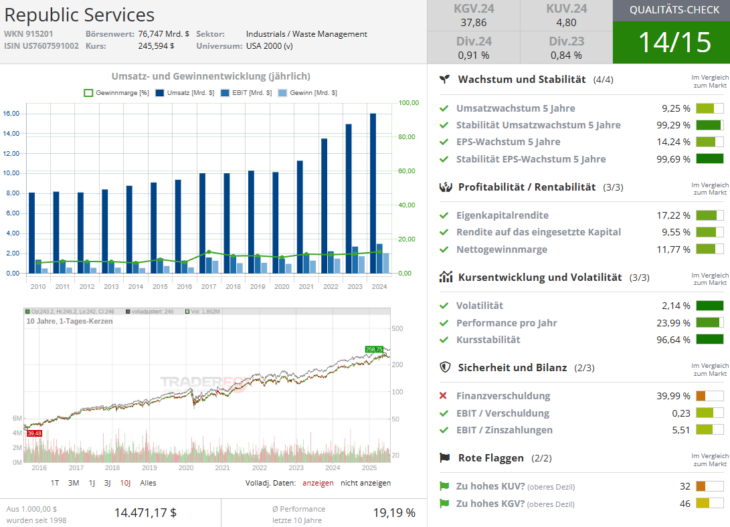Click checkmark beside EPS-Wachstum 5 Jahre
The height and width of the screenshot is (527, 730).
pyautogui.click(x=444, y=142)
